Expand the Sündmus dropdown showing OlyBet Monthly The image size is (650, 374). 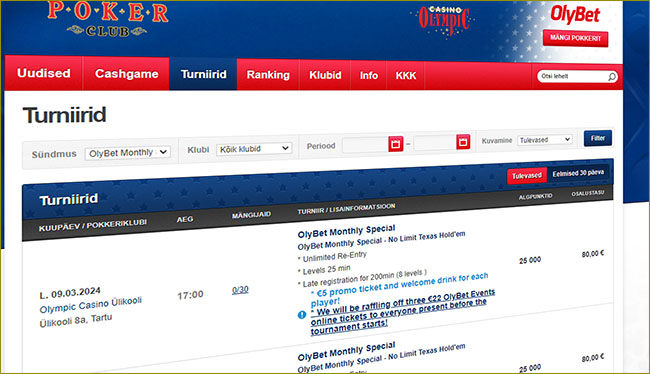point(128,153)
